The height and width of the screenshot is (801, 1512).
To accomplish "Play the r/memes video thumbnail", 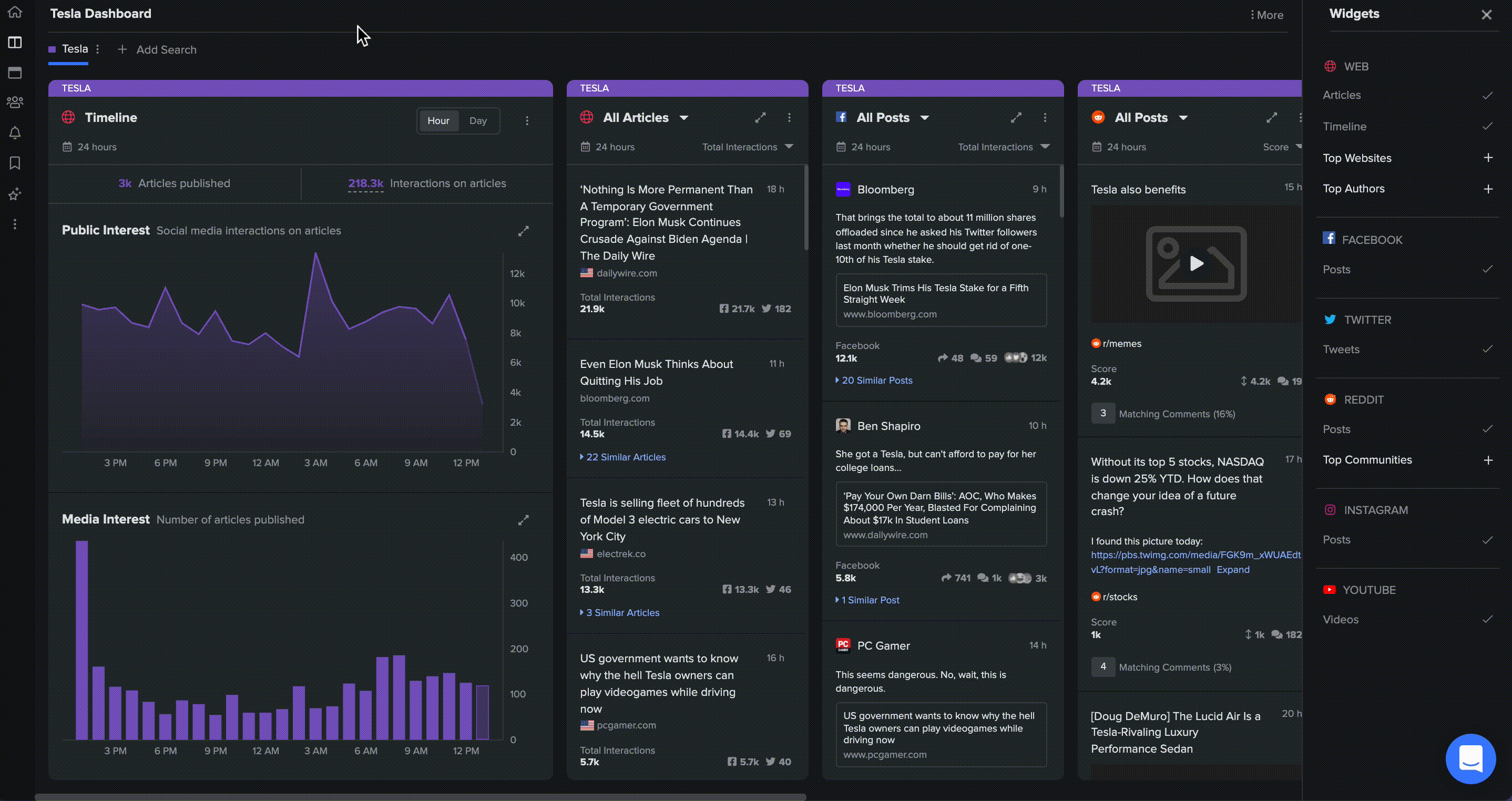I will (1196, 263).
